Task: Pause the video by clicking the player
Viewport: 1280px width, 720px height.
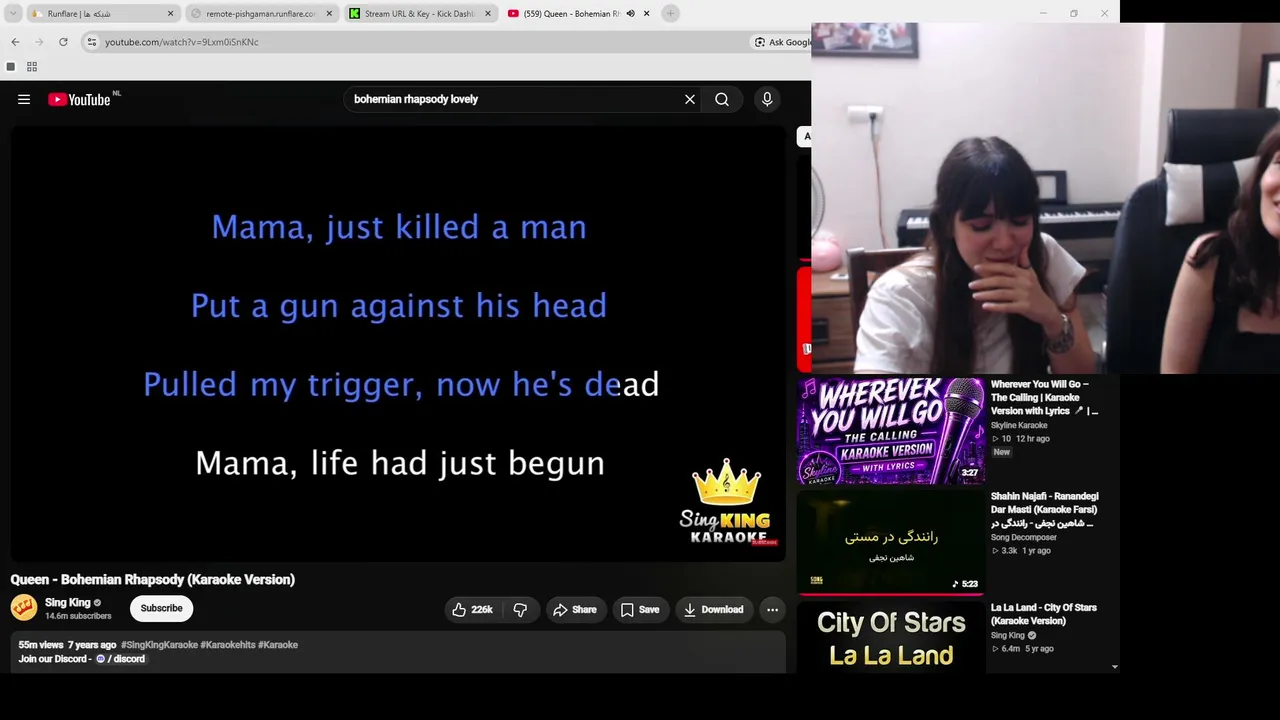Action: 398,343
